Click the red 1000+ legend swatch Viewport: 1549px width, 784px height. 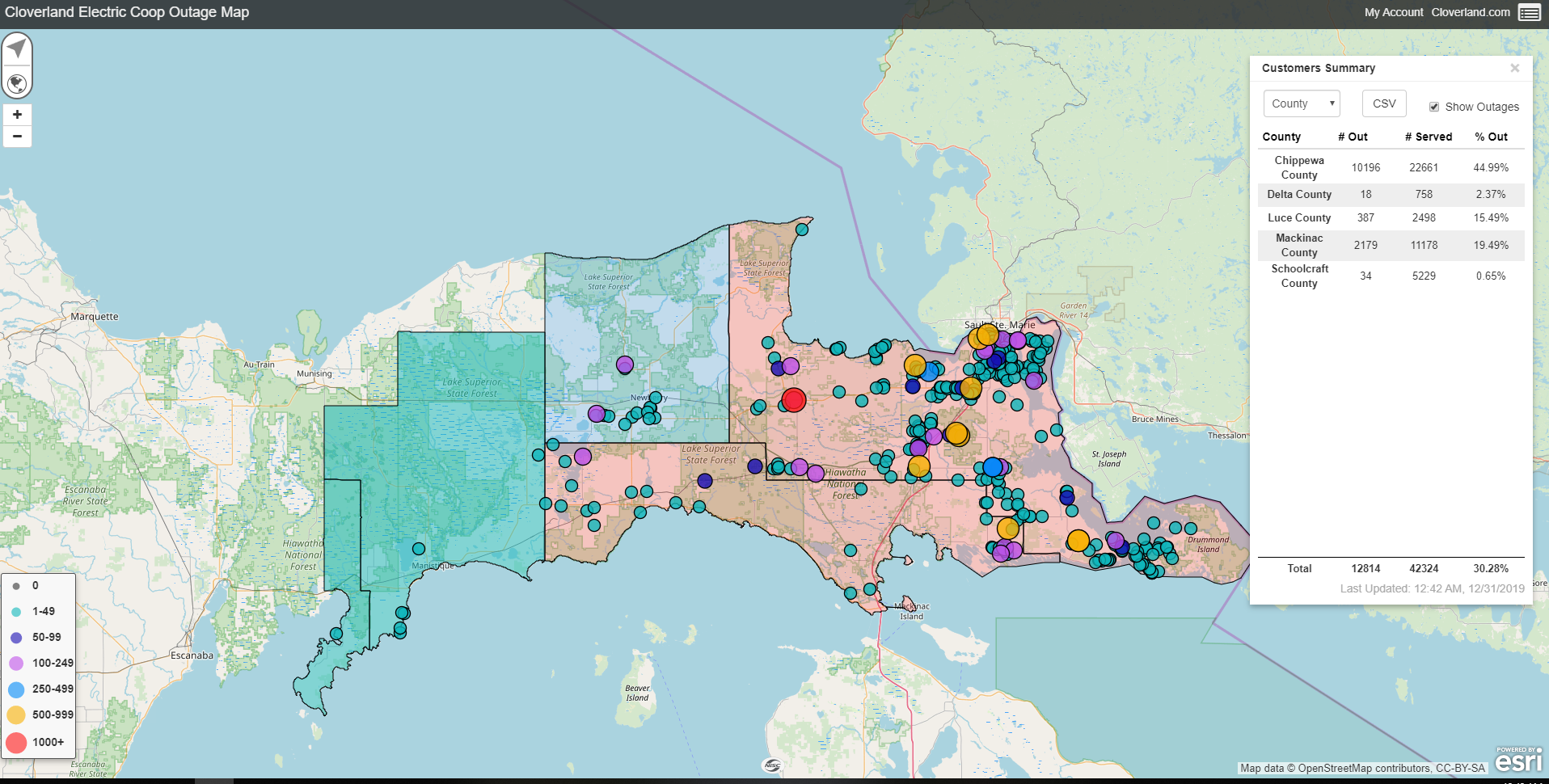pyautogui.click(x=16, y=742)
